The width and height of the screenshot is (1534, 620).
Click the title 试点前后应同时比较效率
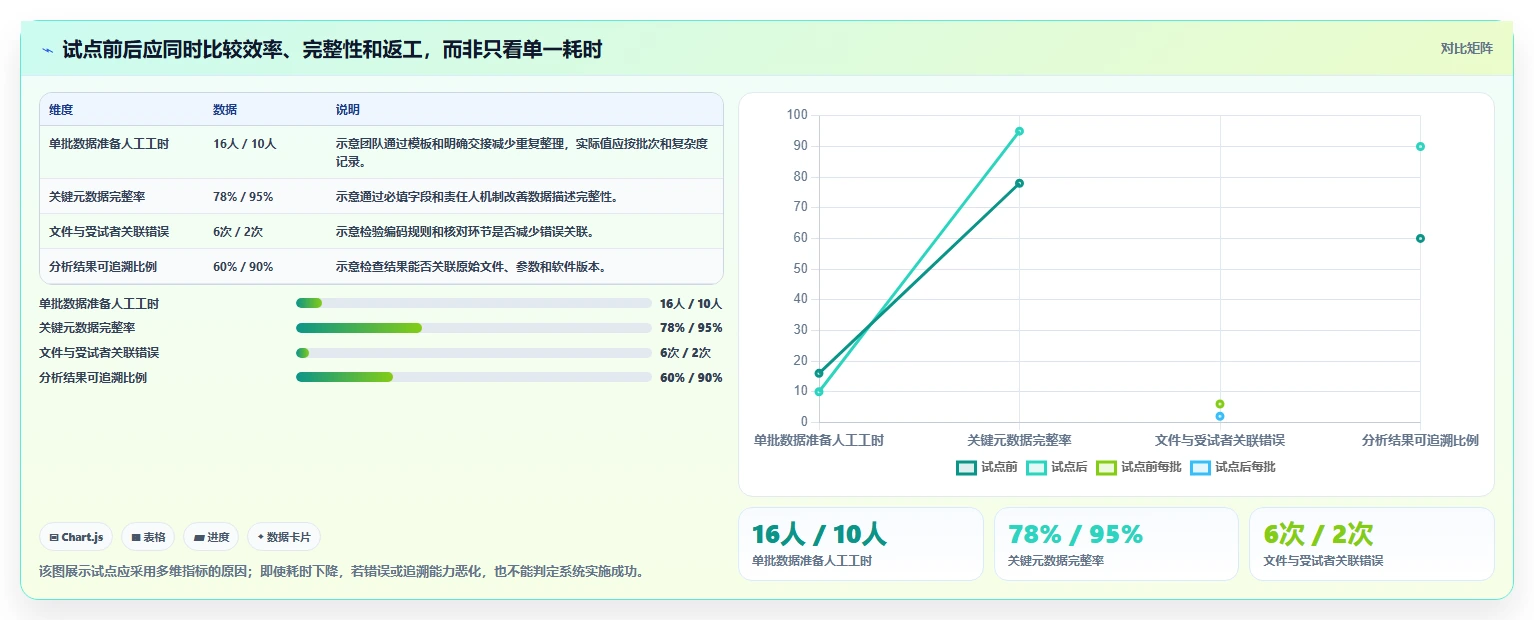click(332, 49)
